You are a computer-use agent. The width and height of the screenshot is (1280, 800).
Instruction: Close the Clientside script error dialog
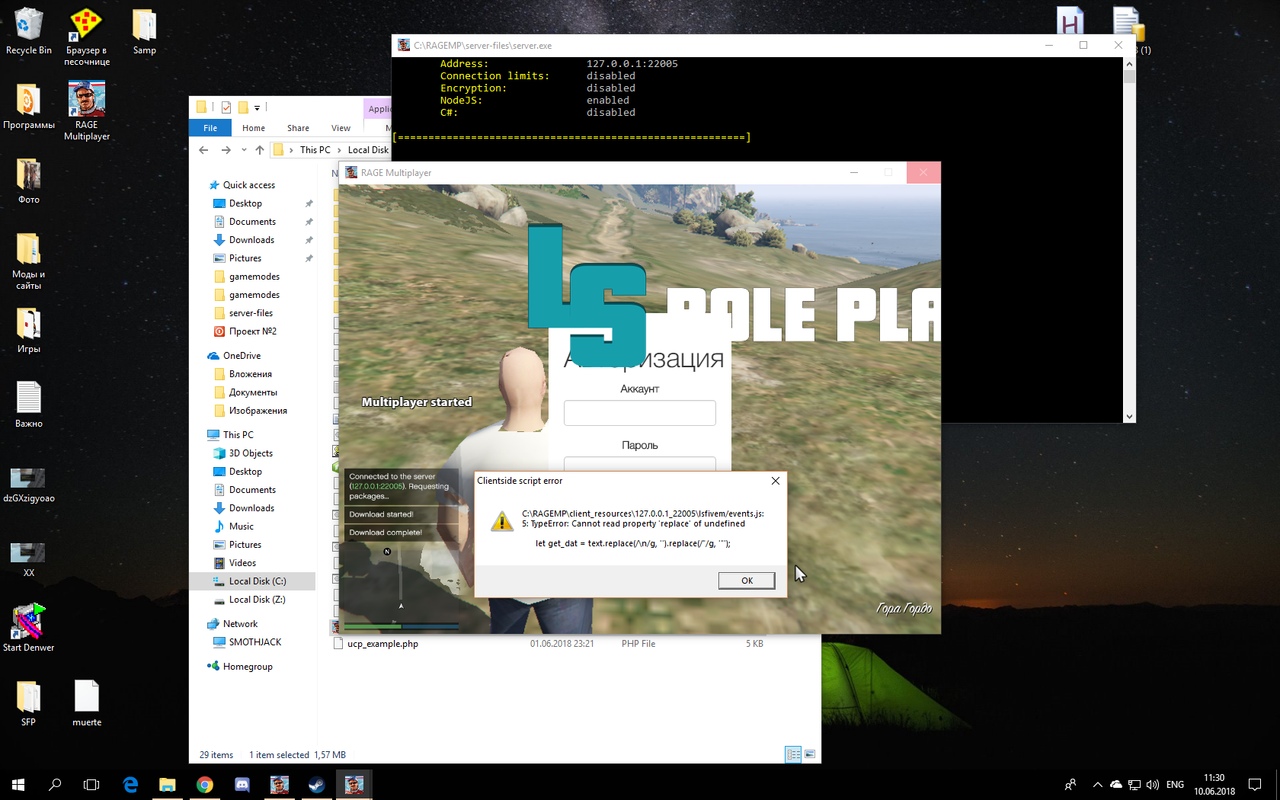[x=775, y=481]
